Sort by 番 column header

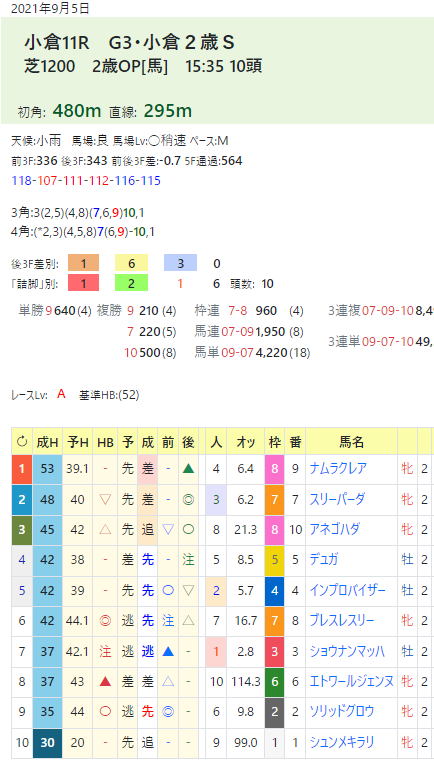coord(295,442)
